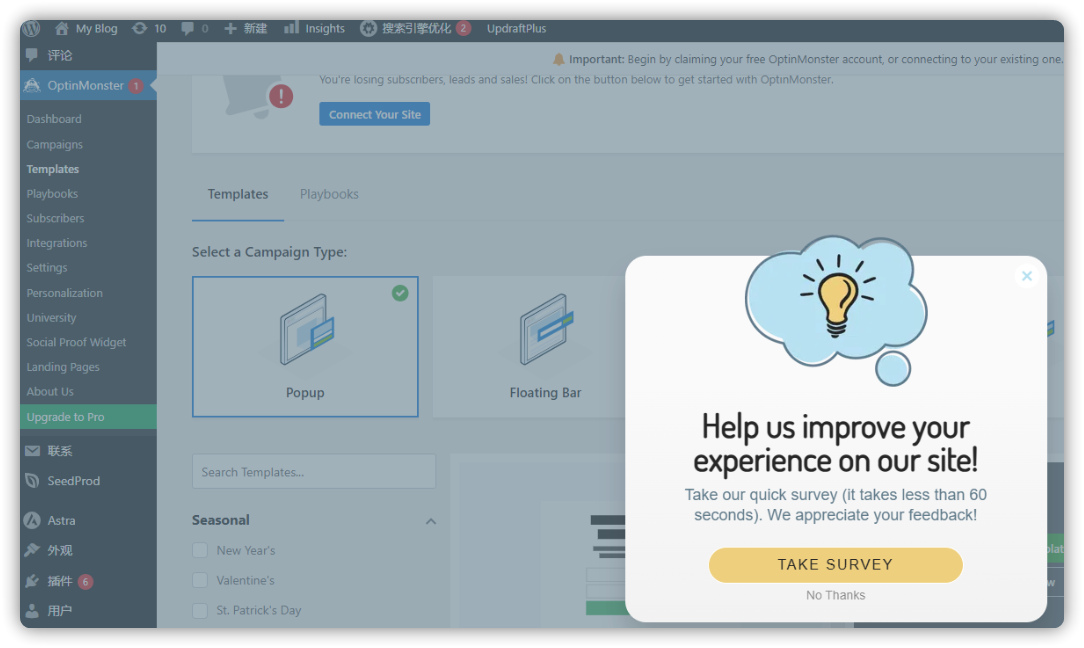Open the UpdraftPlus admin bar menu

tap(516, 28)
